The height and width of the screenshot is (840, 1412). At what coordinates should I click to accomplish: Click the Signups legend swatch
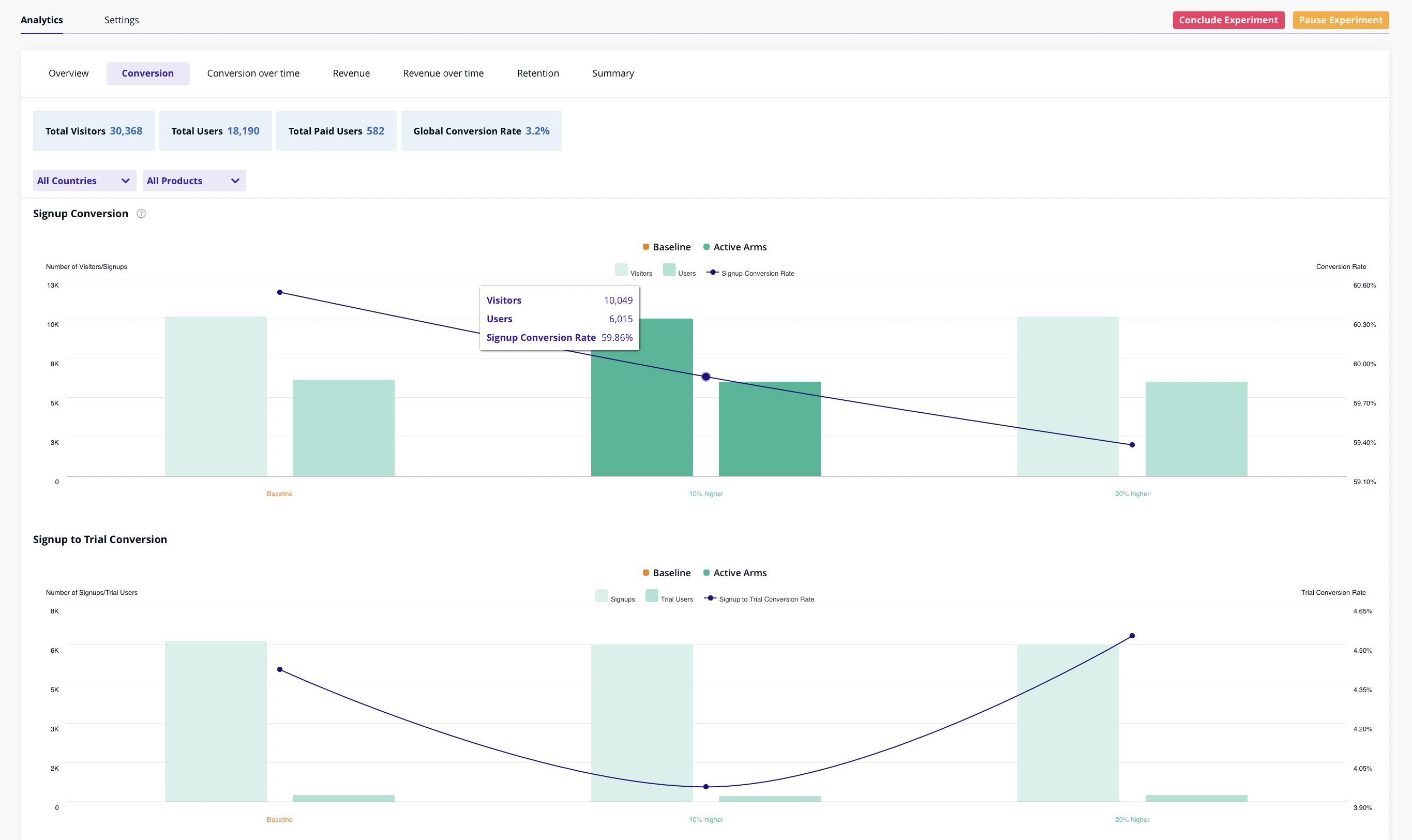[601, 595]
